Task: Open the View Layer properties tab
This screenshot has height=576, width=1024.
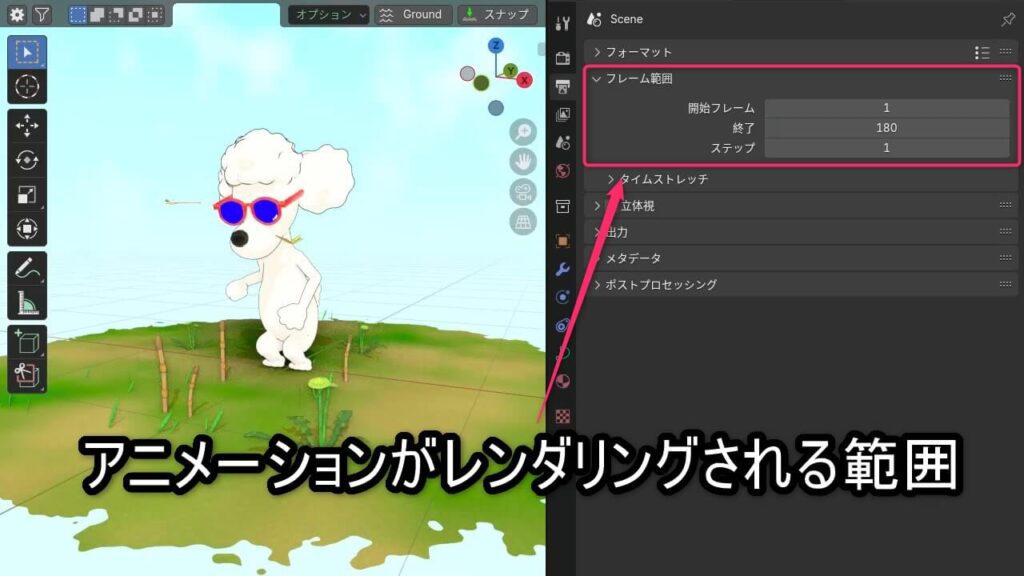Action: click(562, 114)
